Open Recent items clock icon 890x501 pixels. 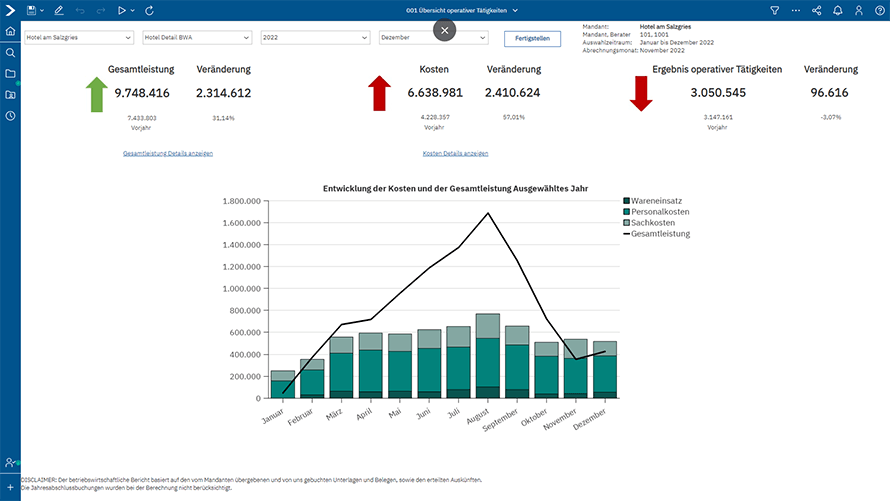click(x=10, y=116)
